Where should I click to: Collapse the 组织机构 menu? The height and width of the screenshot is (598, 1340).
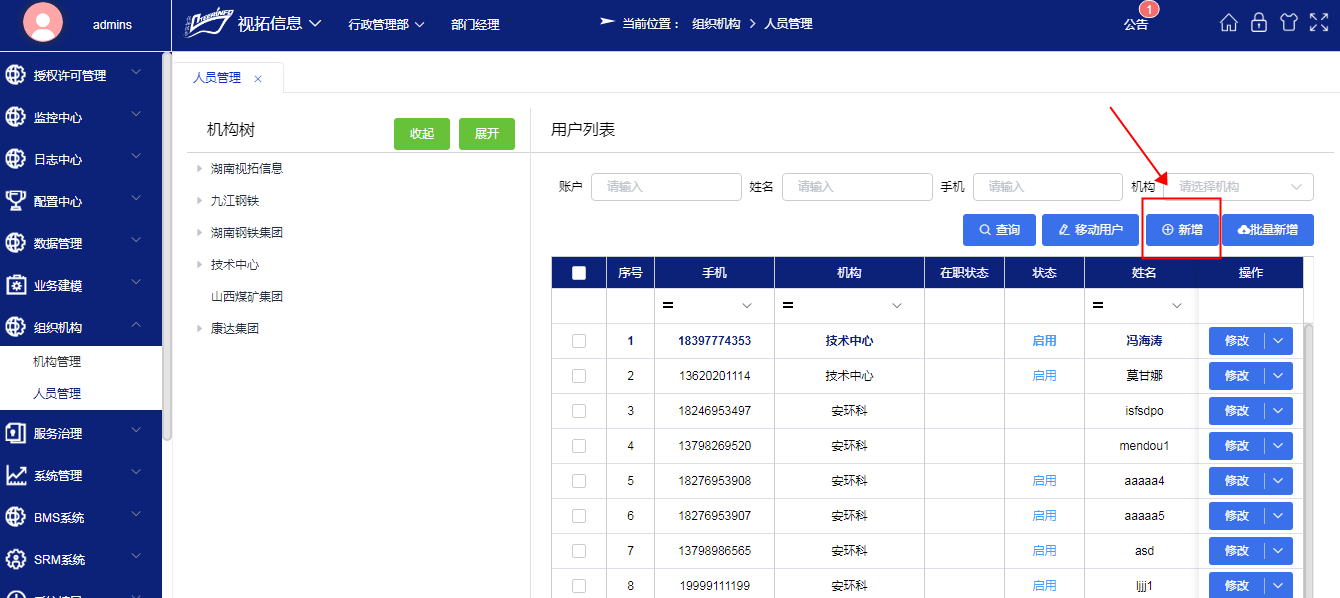coord(136,325)
